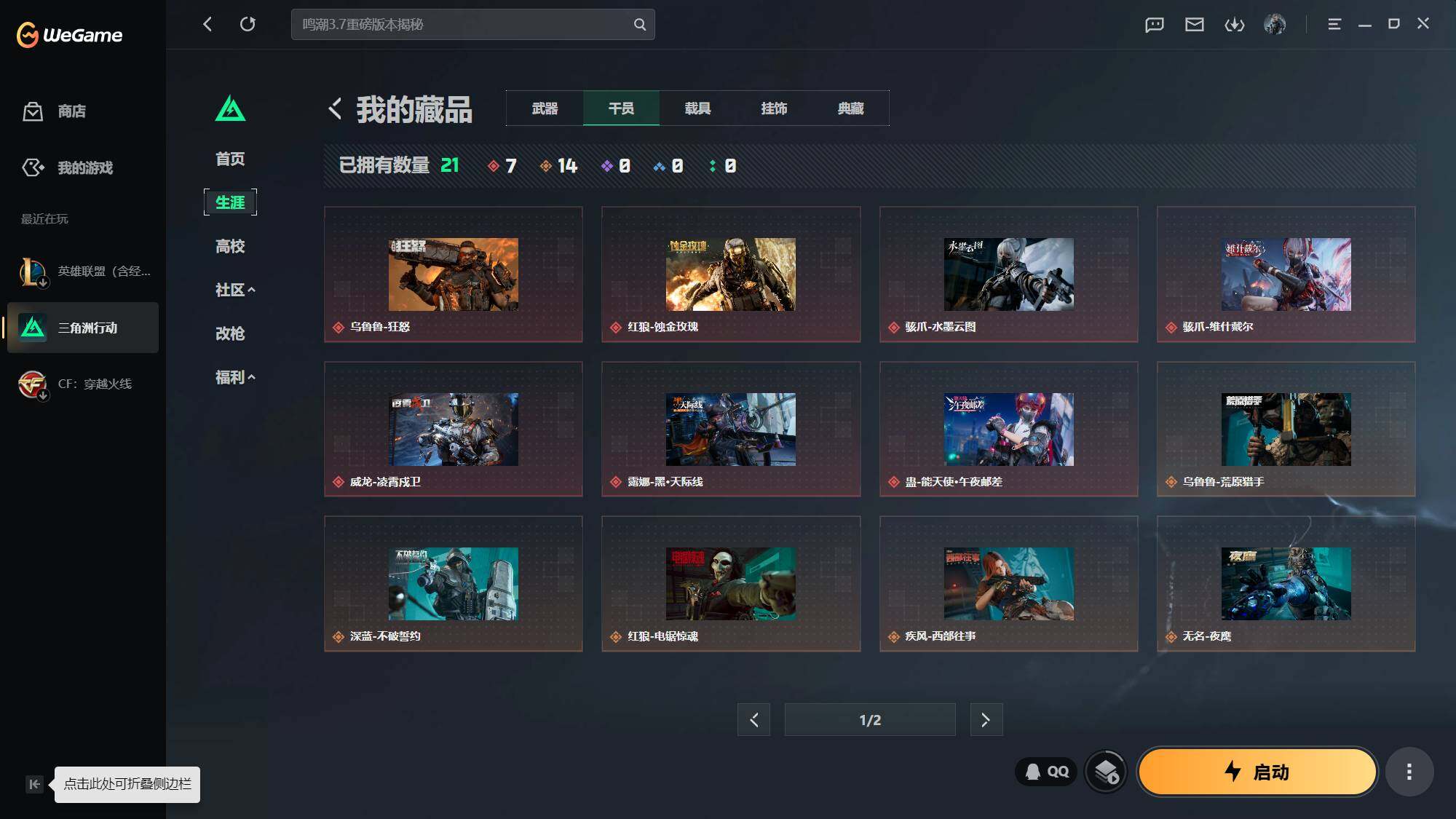This screenshot has height=819, width=1456.
Task: Select League of Legends in recent games
Action: [83, 272]
